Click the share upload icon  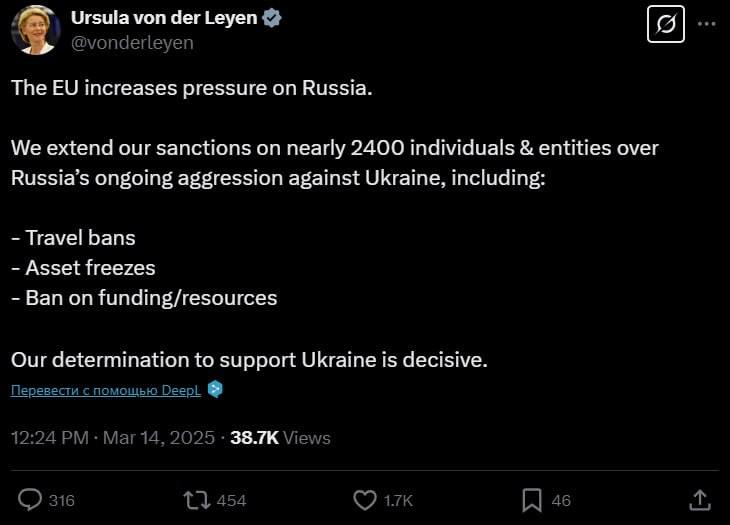[701, 499]
